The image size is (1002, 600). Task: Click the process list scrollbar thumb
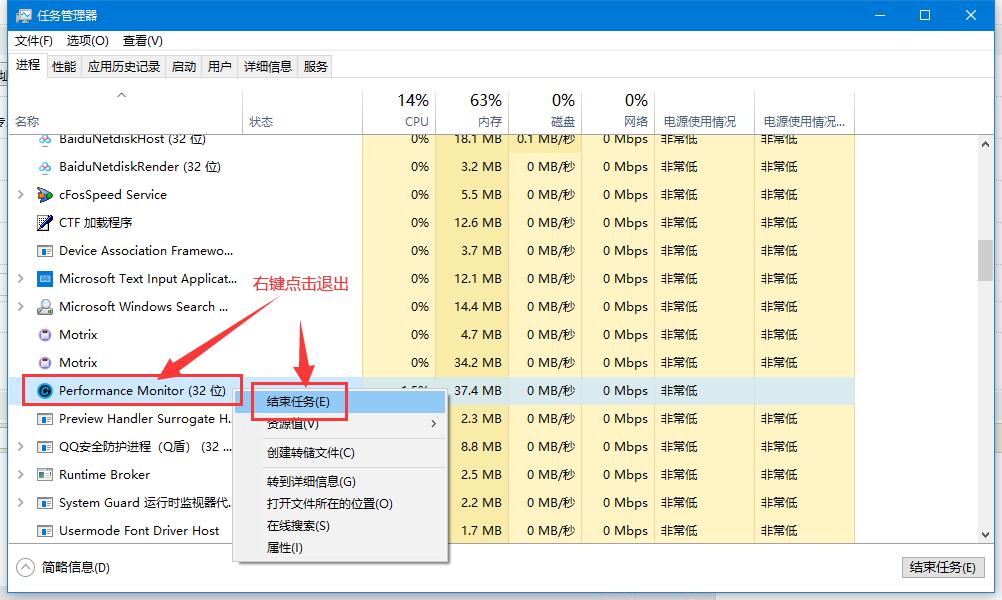pyautogui.click(x=985, y=260)
